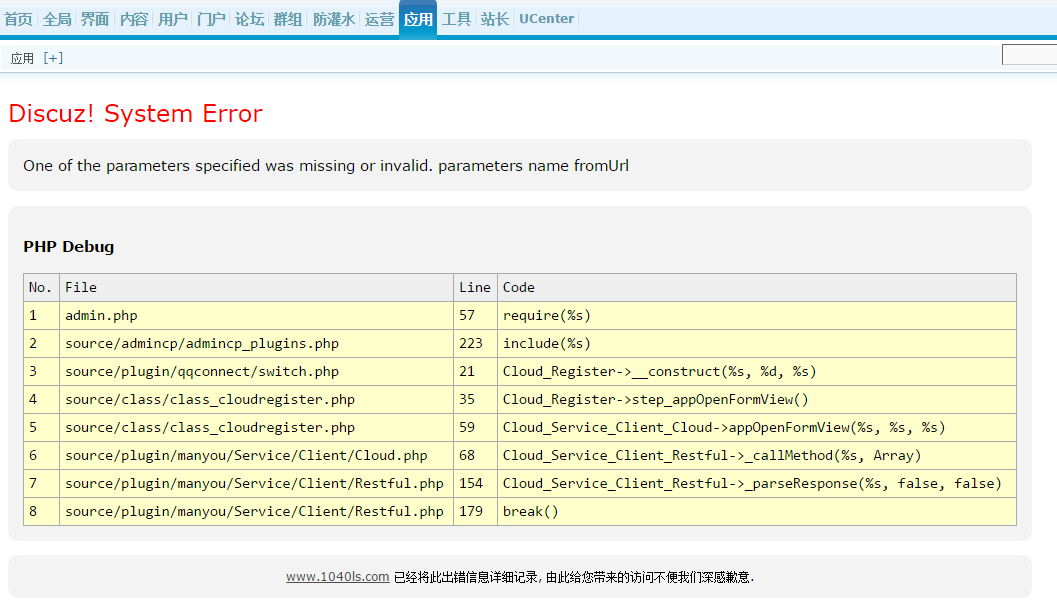Open the 工具 tab
The width and height of the screenshot is (1057, 606).
pyautogui.click(x=456, y=19)
